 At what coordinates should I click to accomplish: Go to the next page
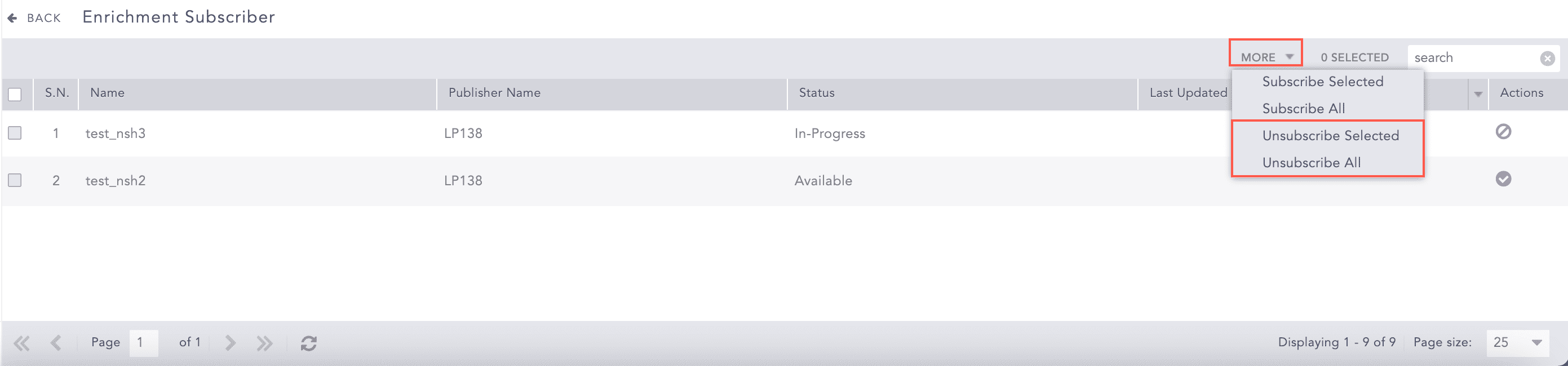coord(230,343)
